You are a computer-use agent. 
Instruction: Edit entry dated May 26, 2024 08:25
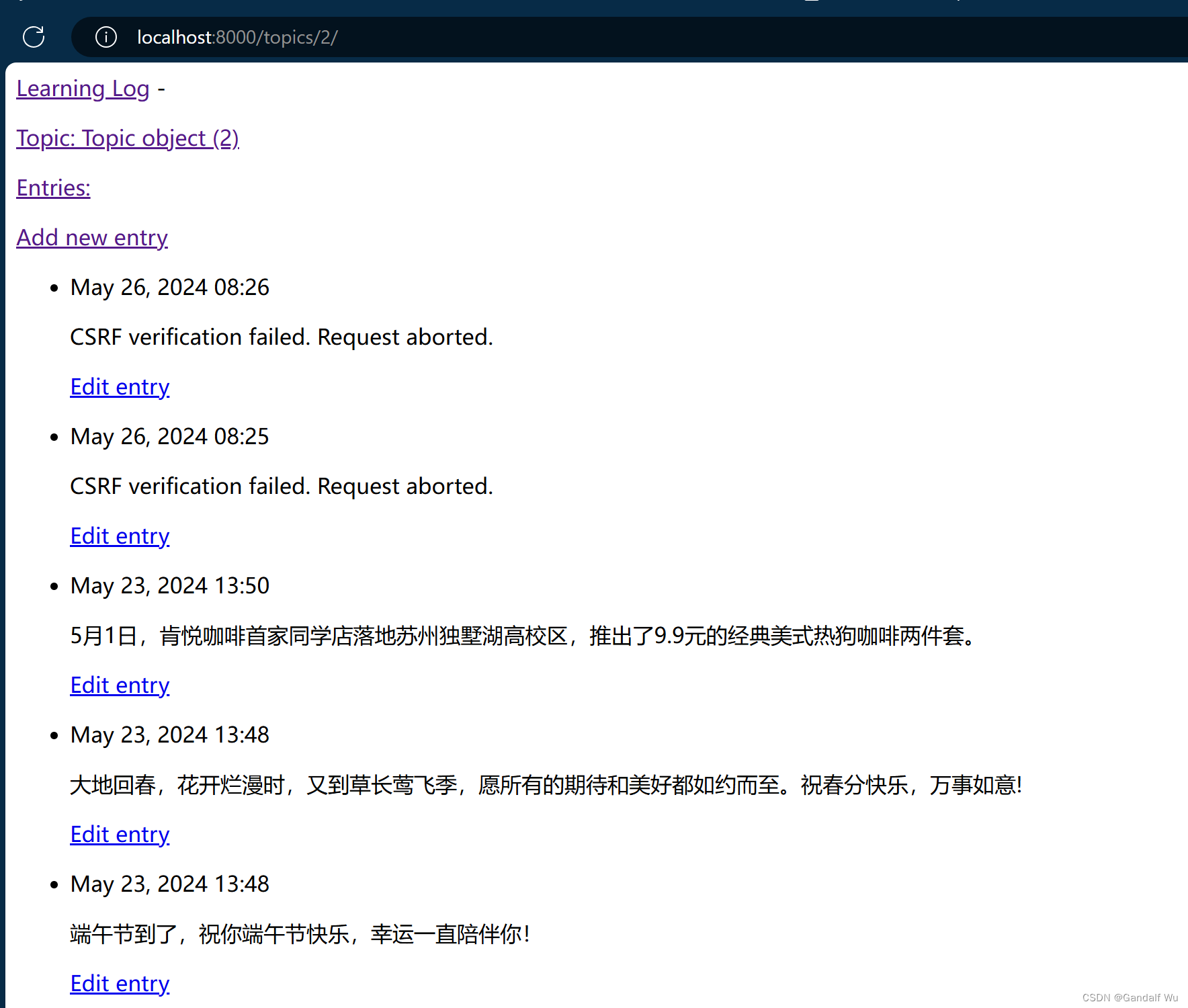pos(119,536)
